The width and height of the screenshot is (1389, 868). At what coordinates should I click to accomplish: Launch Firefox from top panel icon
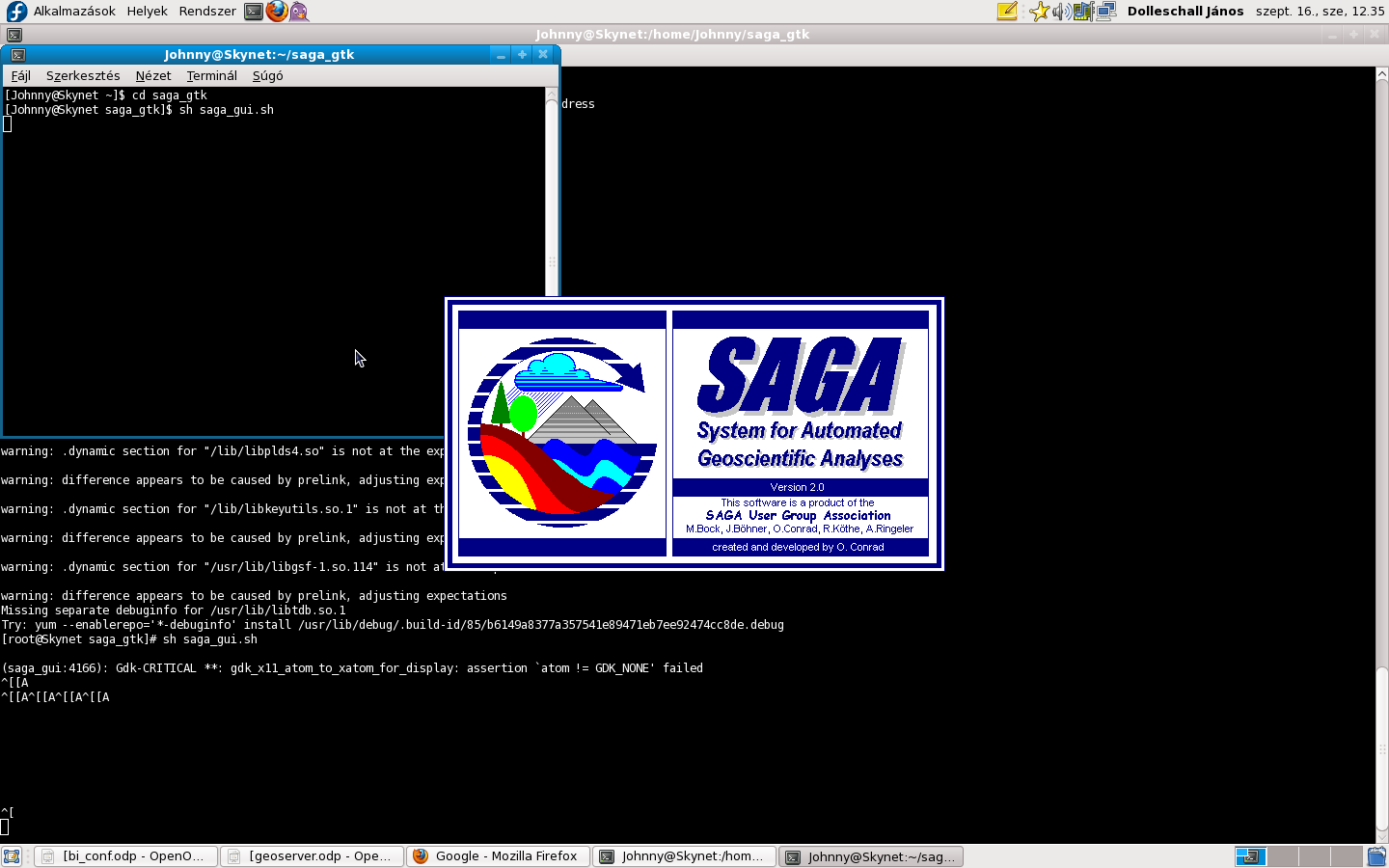tap(276, 11)
